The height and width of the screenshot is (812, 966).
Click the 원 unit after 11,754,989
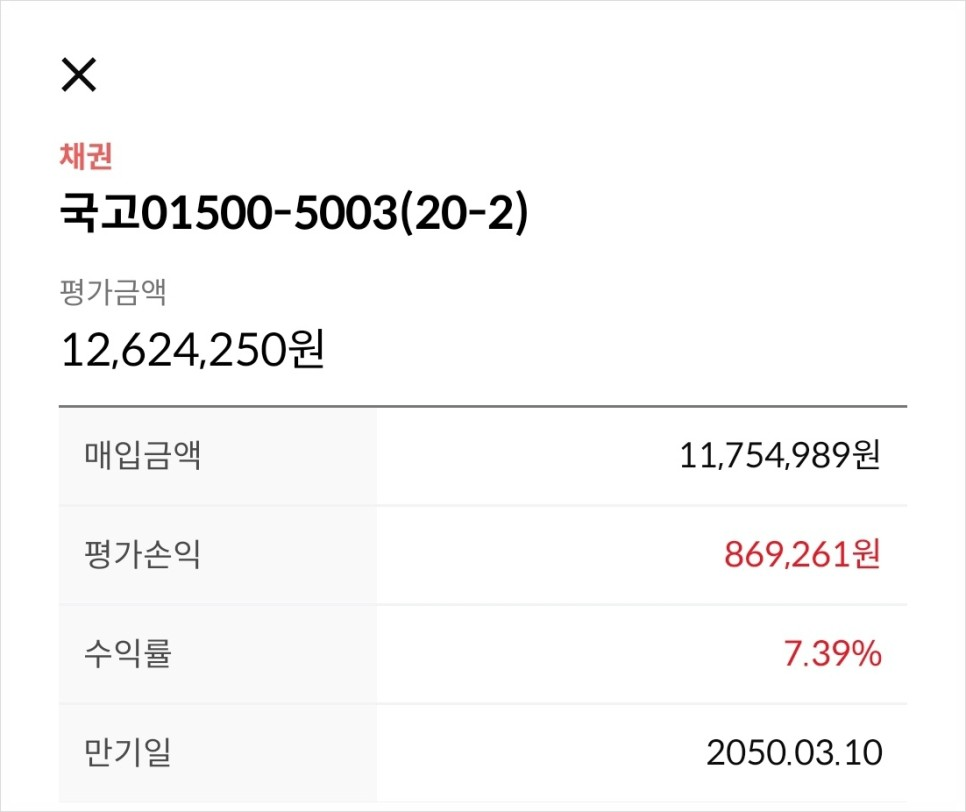pyautogui.click(x=867, y=456)
